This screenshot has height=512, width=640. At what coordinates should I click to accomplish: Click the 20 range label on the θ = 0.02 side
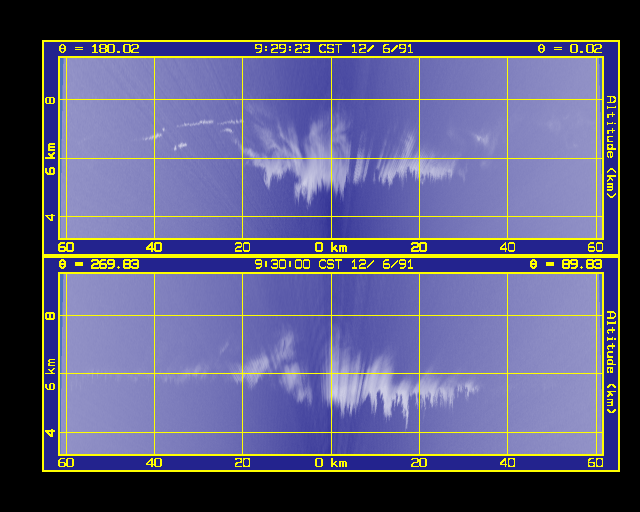coord(419,247)
